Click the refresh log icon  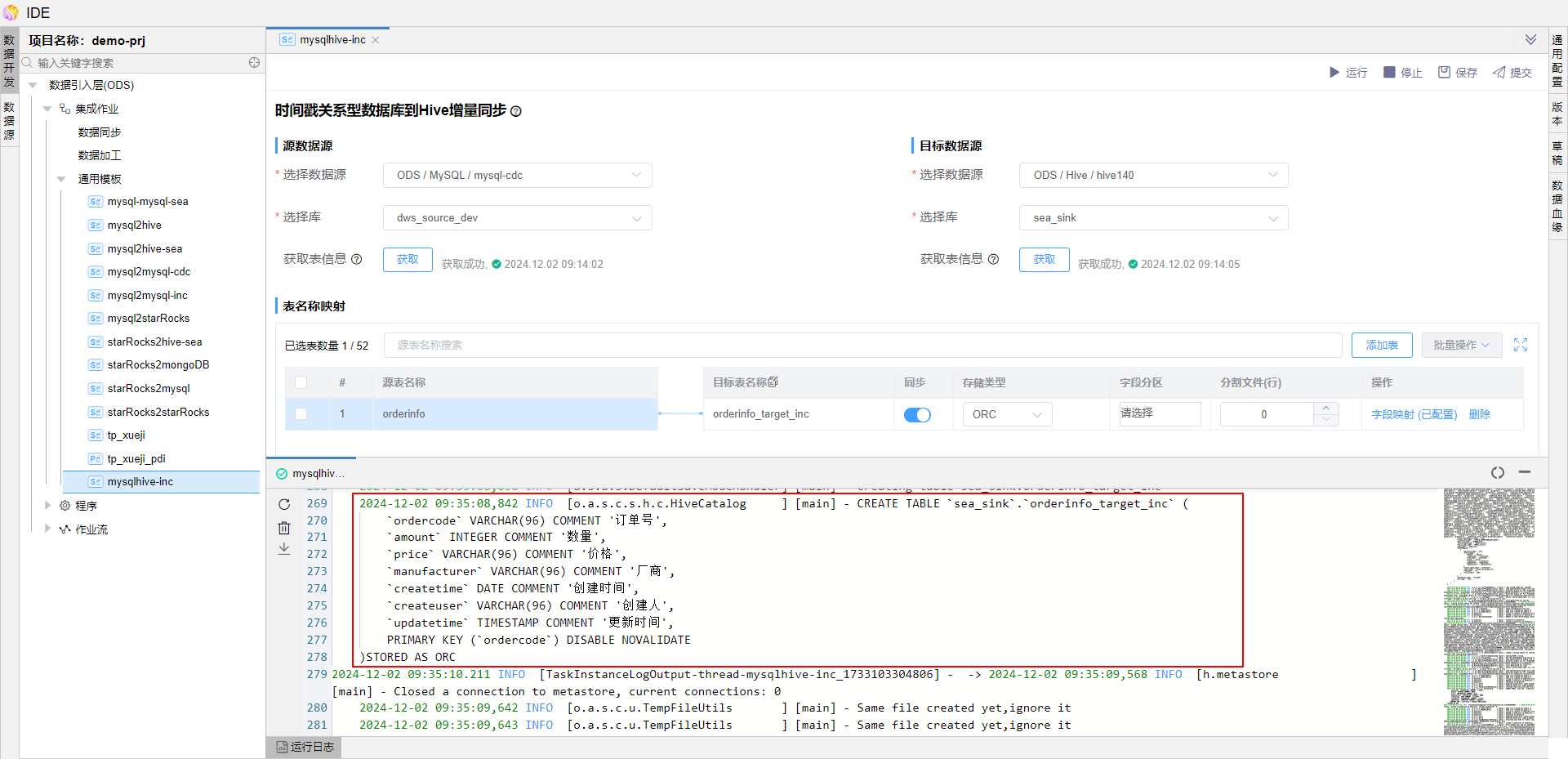tap(284, 505)
